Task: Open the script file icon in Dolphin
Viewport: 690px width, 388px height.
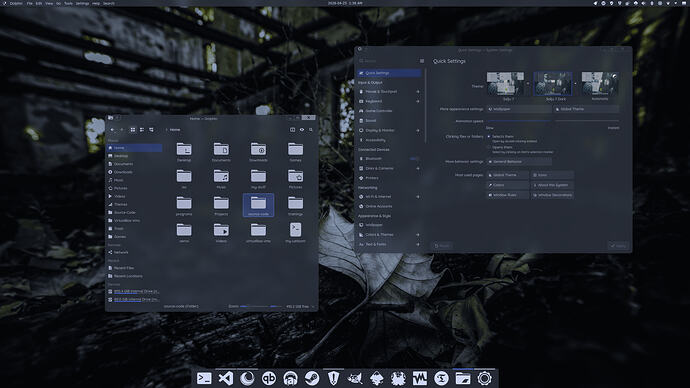Action: [295, 230]
